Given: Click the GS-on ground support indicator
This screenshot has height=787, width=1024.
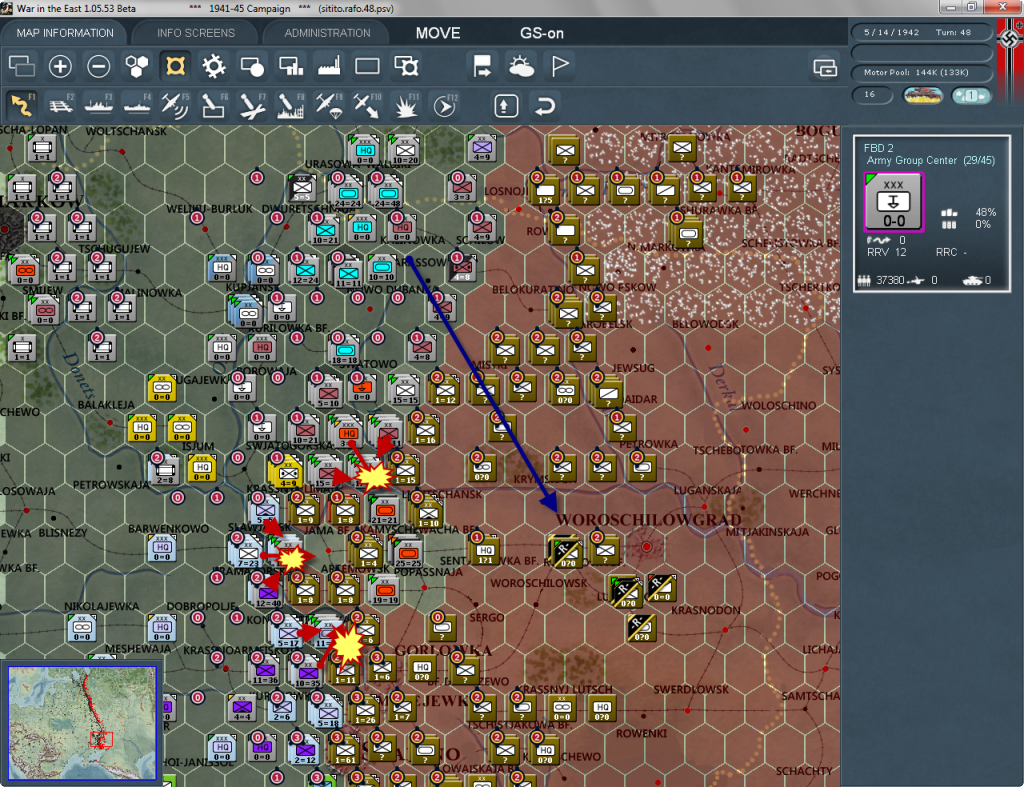Looking at the screenshot, I should coord(541,33).
